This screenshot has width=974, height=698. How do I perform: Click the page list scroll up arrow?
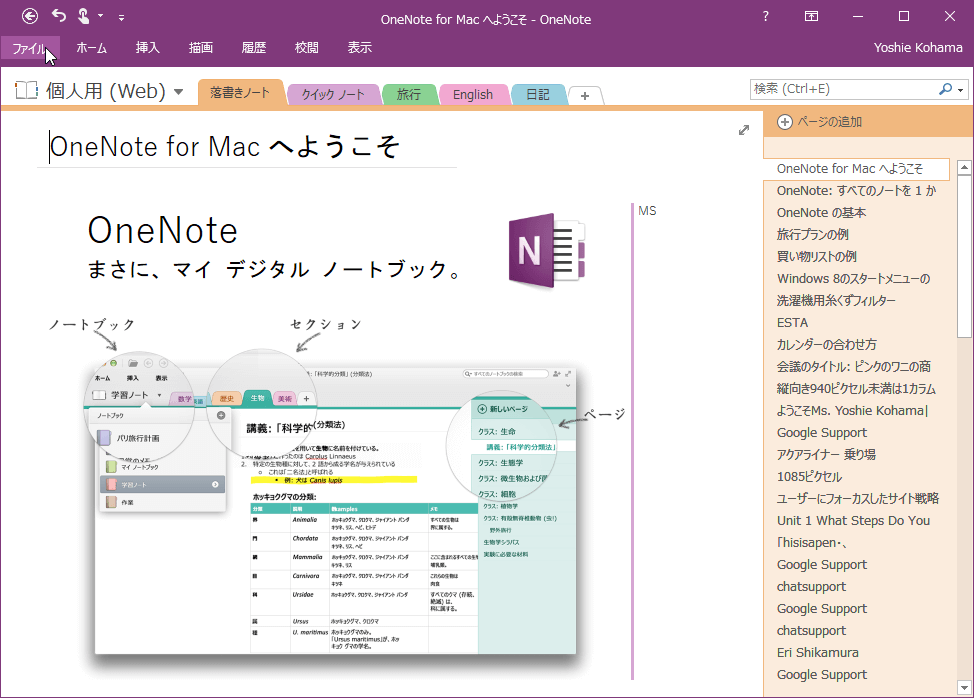pyautogui.click(x=964, y=167)
